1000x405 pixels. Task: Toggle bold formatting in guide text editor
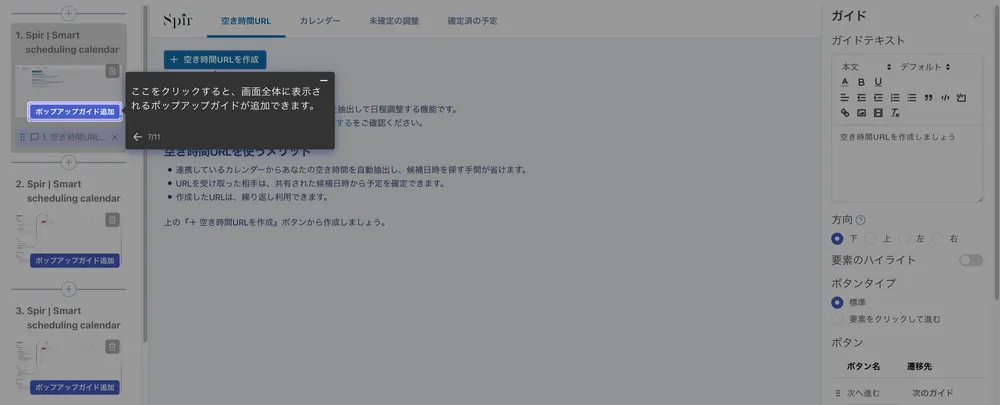[x=862, y=82]
